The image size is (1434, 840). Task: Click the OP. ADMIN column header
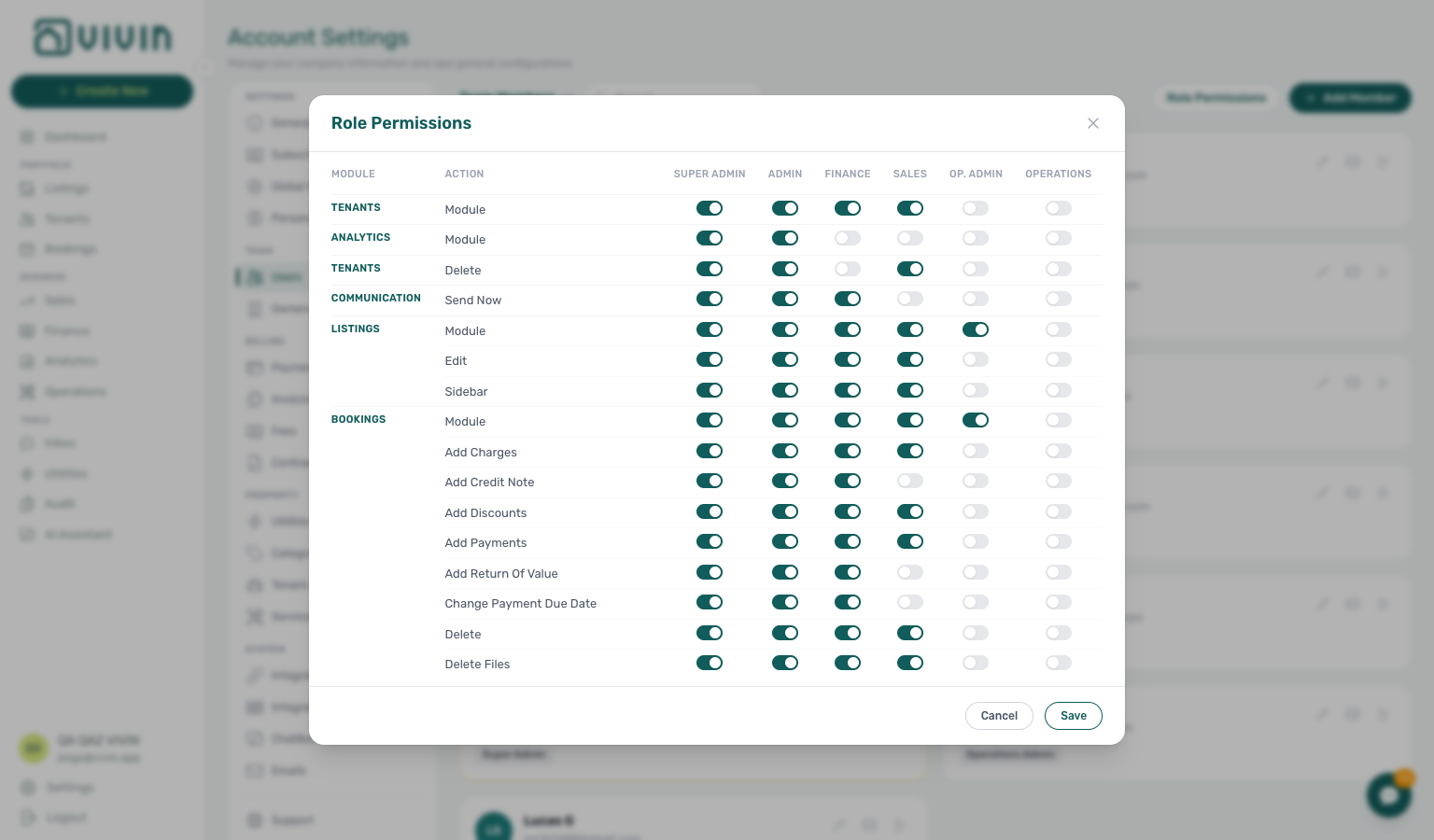point(976,174)
